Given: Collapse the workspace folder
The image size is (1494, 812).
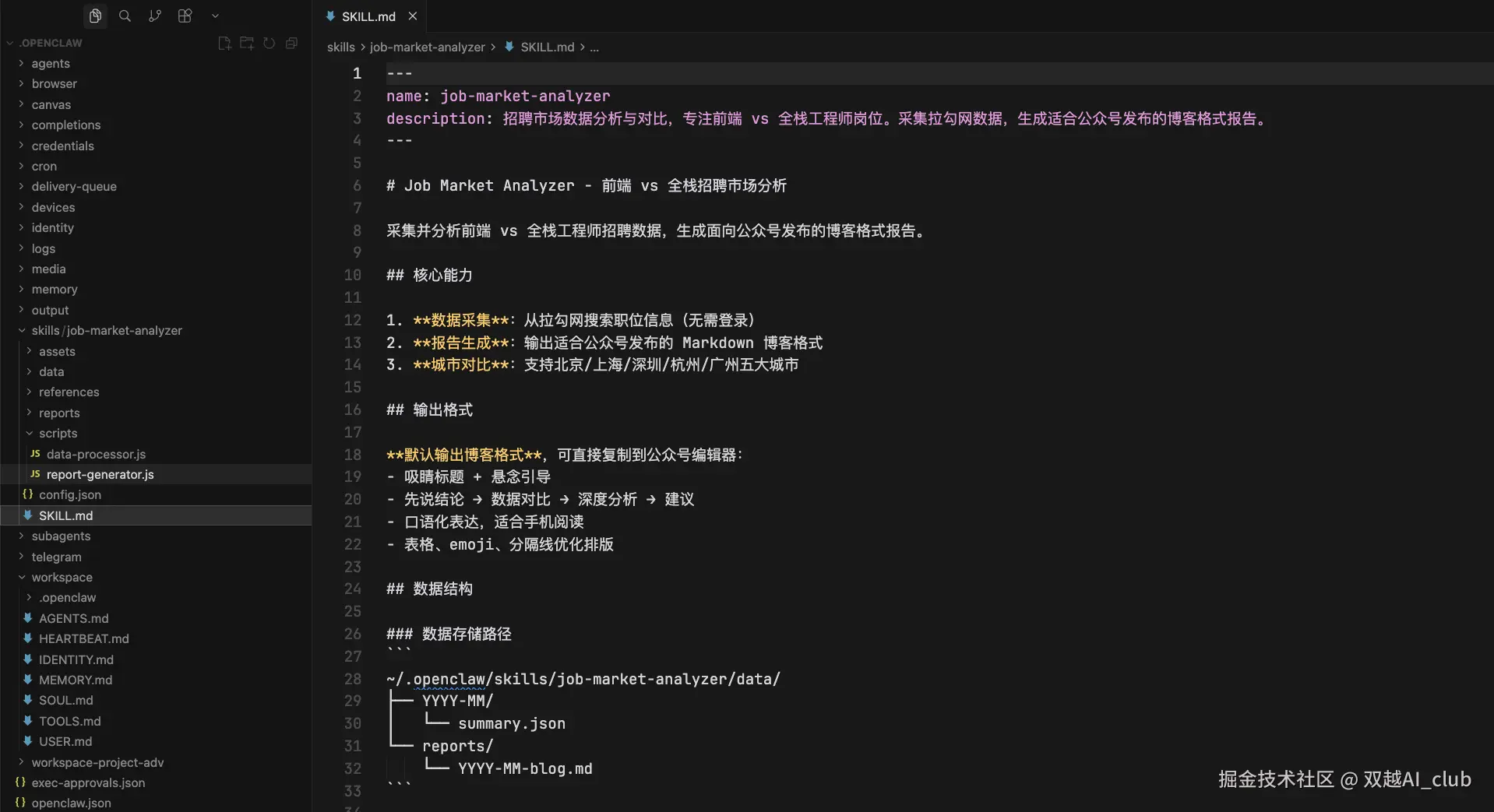Looking at the screenshot, I should click(x=62, y=578).
